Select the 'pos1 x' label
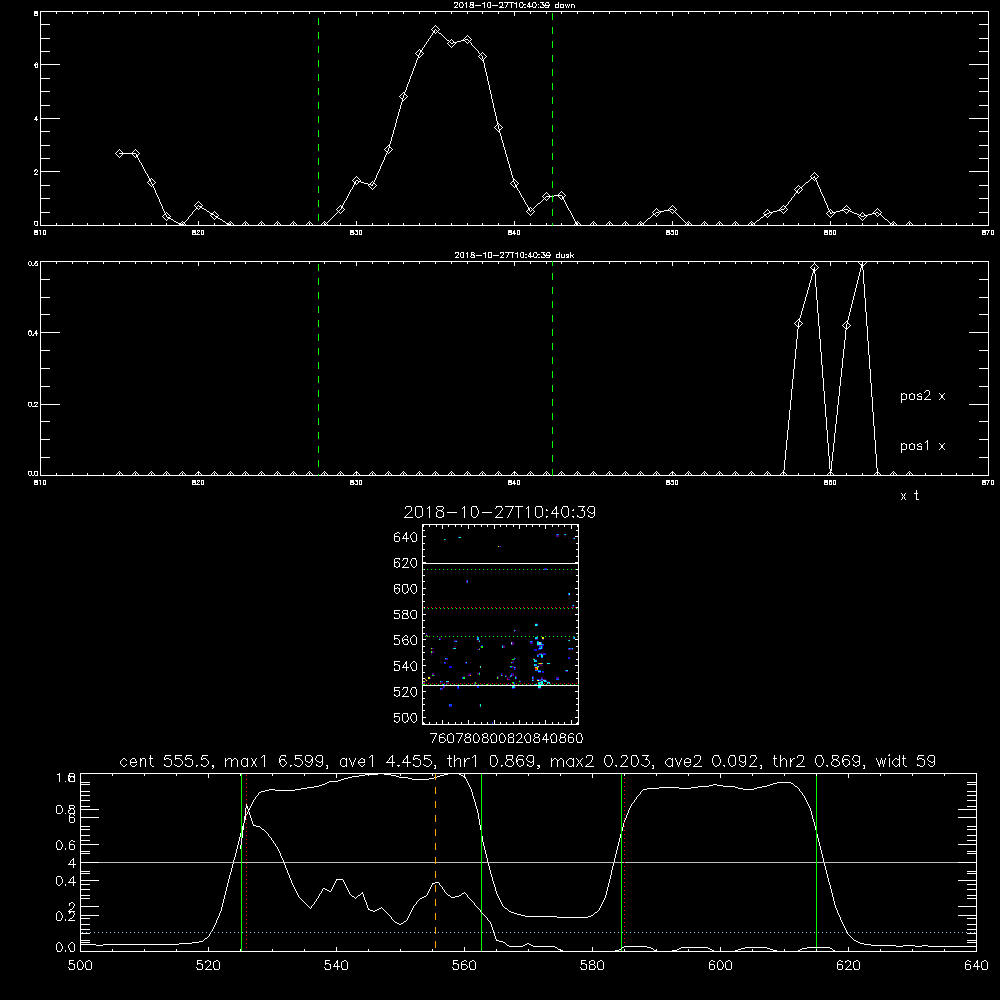The width and height of the screenshot is (1000, 1000). tap(922, 446)
